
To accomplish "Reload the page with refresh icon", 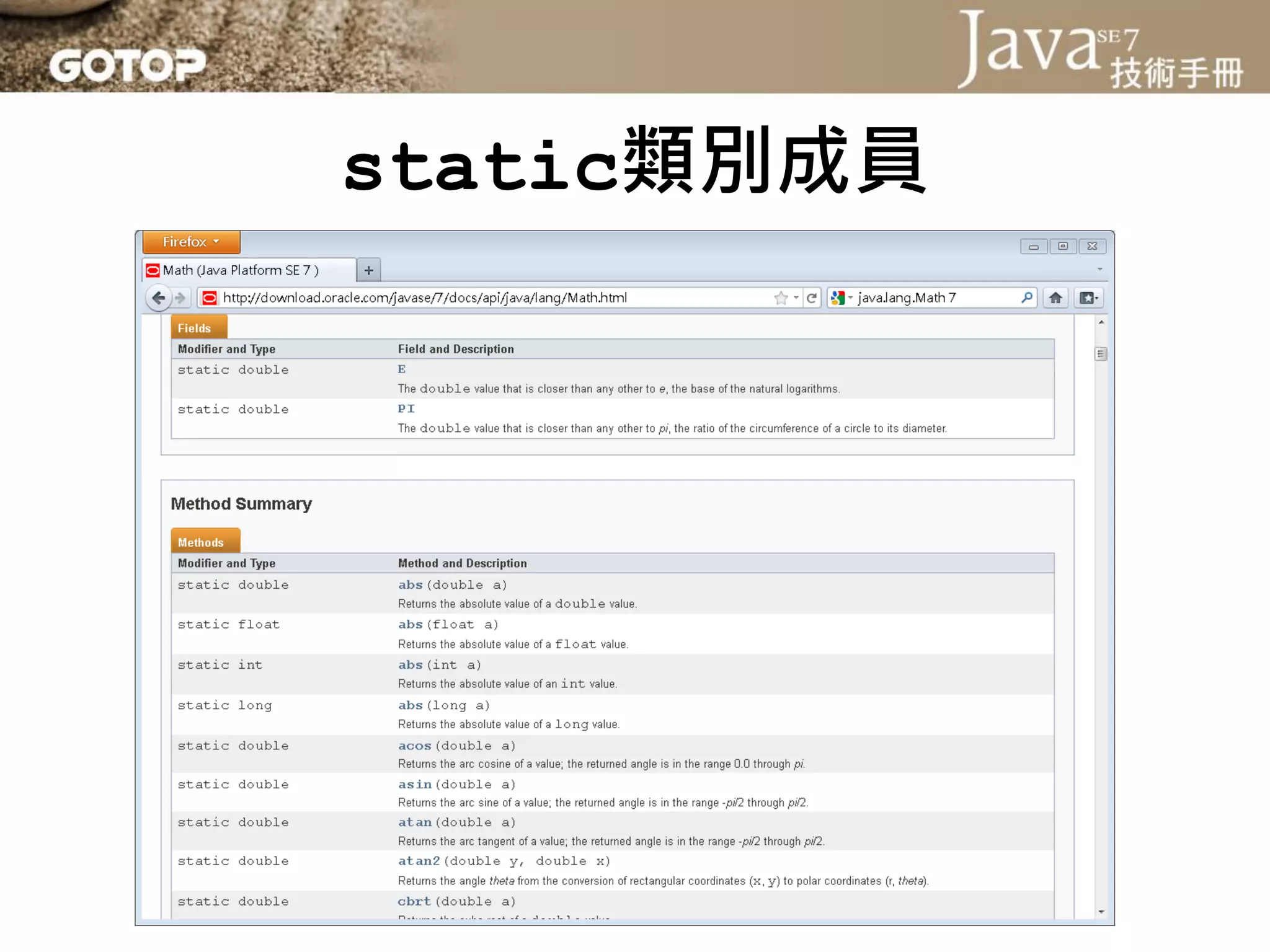I will pos(812,298).
